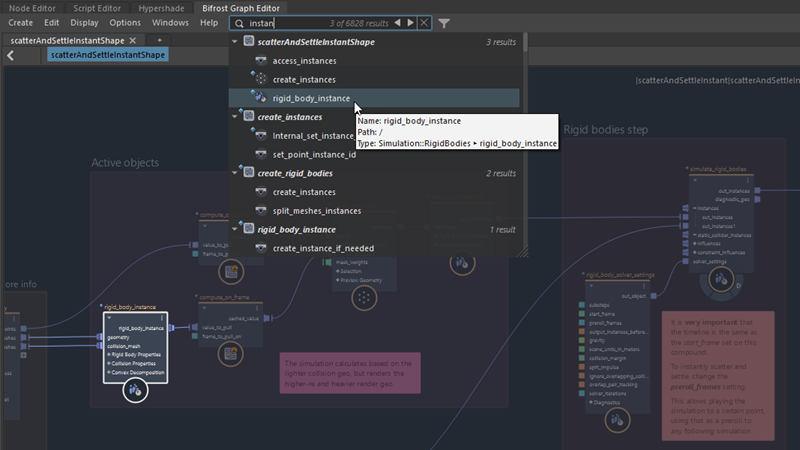The image size is (800, 450).
Task: Open the Display menu
Action: point(84,23)
